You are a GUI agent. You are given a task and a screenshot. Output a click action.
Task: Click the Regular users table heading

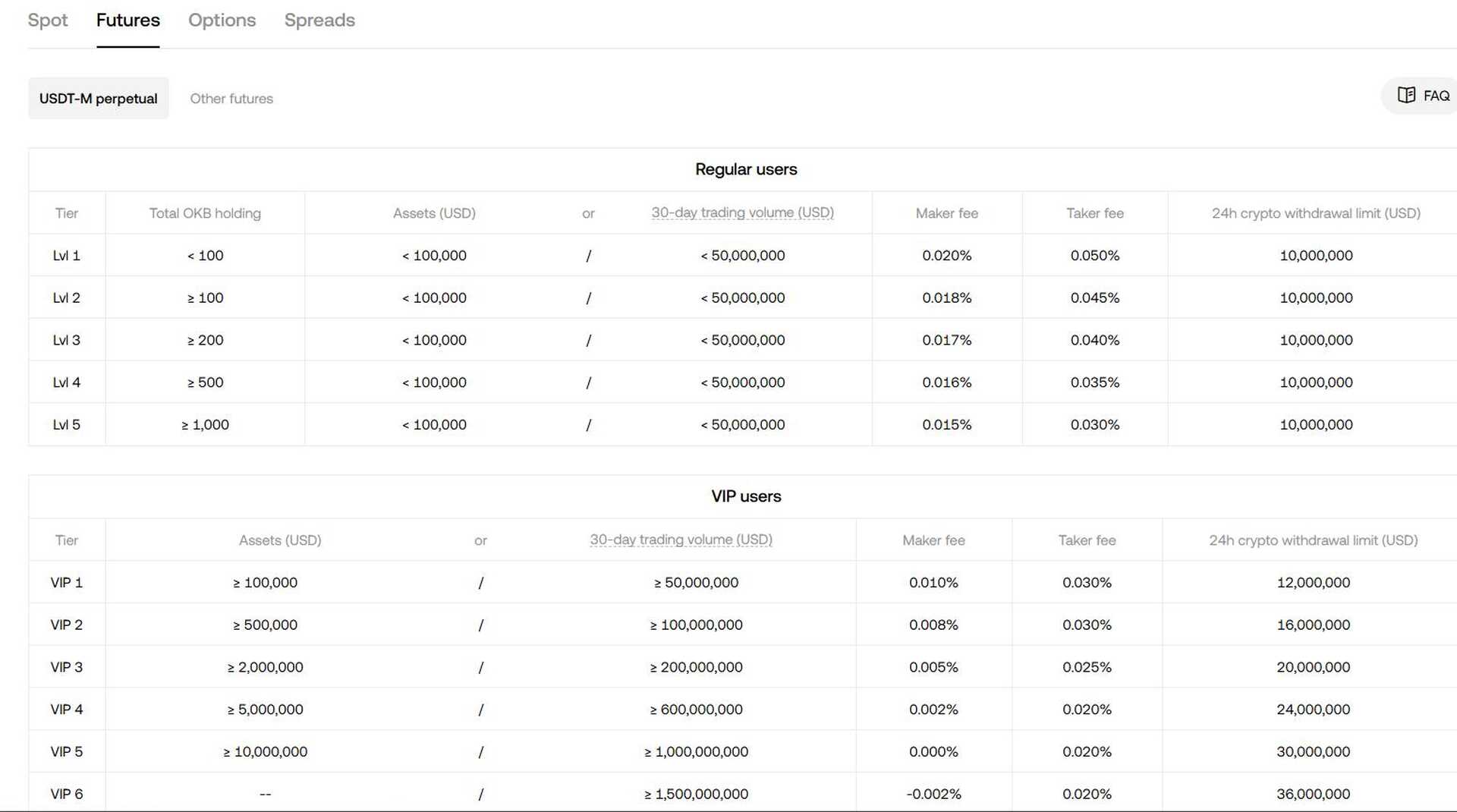[746, 169]
